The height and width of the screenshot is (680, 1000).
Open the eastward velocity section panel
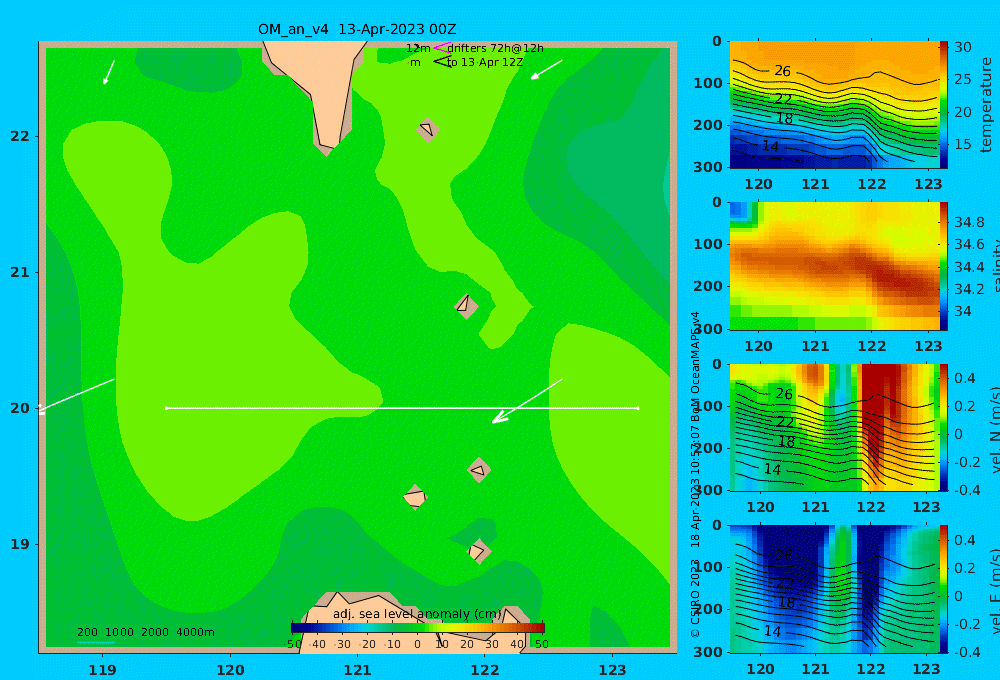(x=834, y=589)
